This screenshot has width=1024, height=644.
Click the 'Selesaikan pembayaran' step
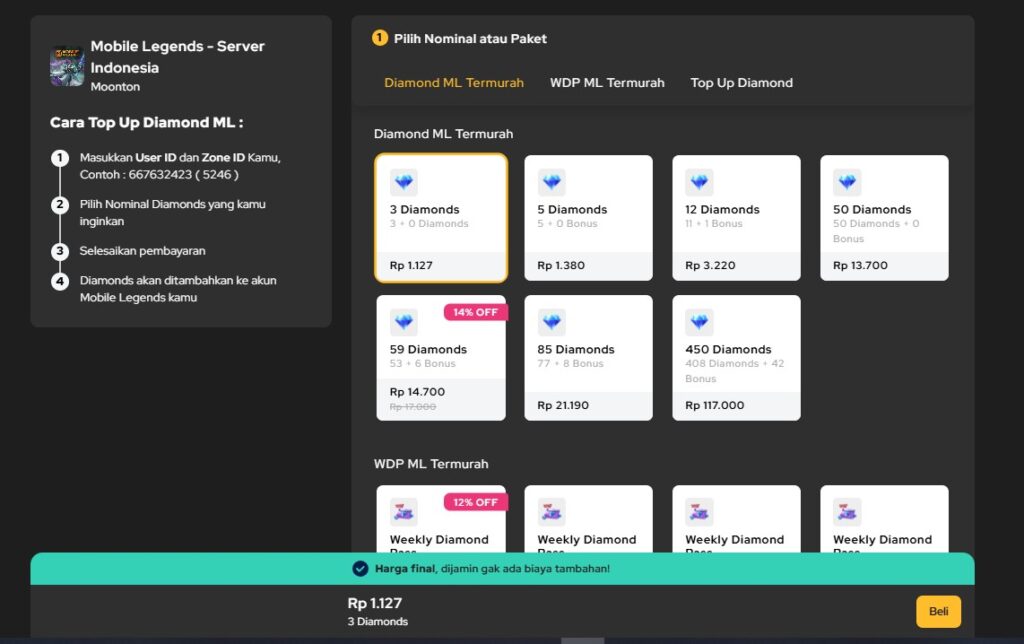[x=142, y=251]
